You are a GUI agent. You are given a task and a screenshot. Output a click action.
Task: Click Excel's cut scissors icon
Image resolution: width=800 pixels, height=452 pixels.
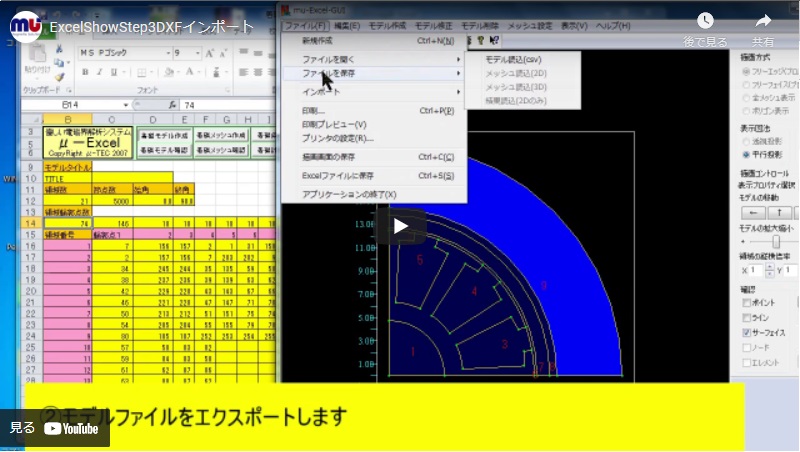tap(59, 49)
